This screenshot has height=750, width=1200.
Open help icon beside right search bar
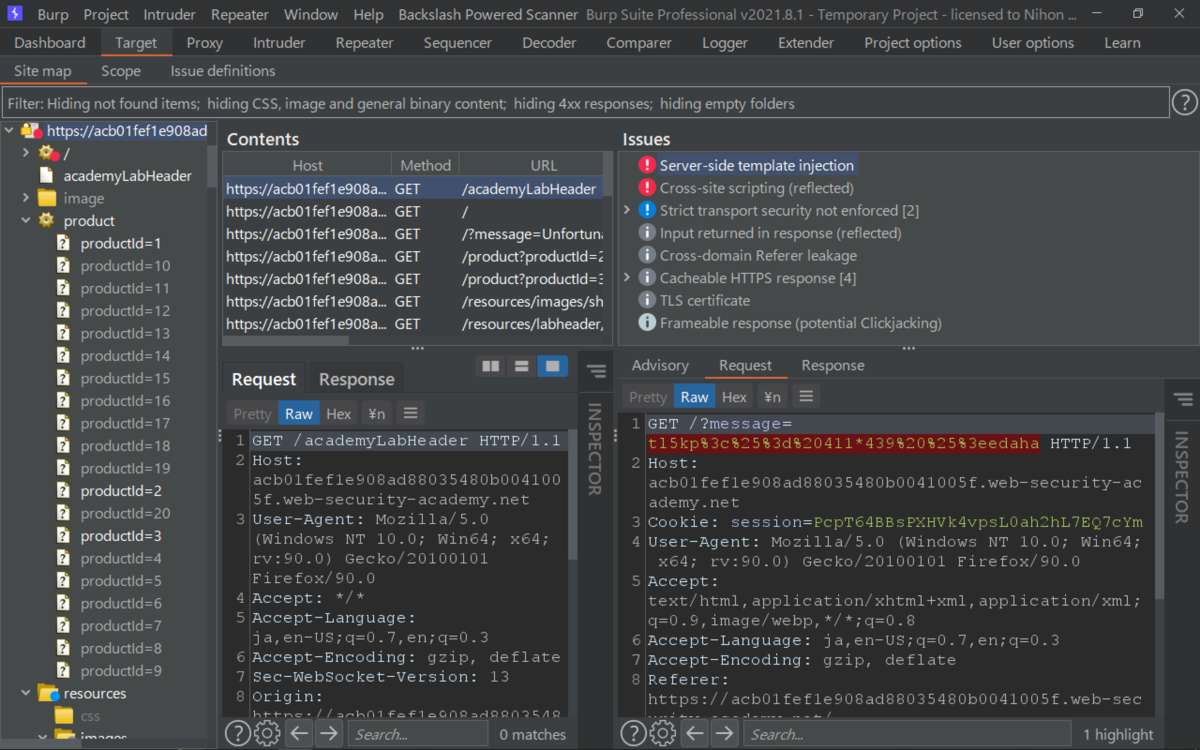(x=633, y=734)
